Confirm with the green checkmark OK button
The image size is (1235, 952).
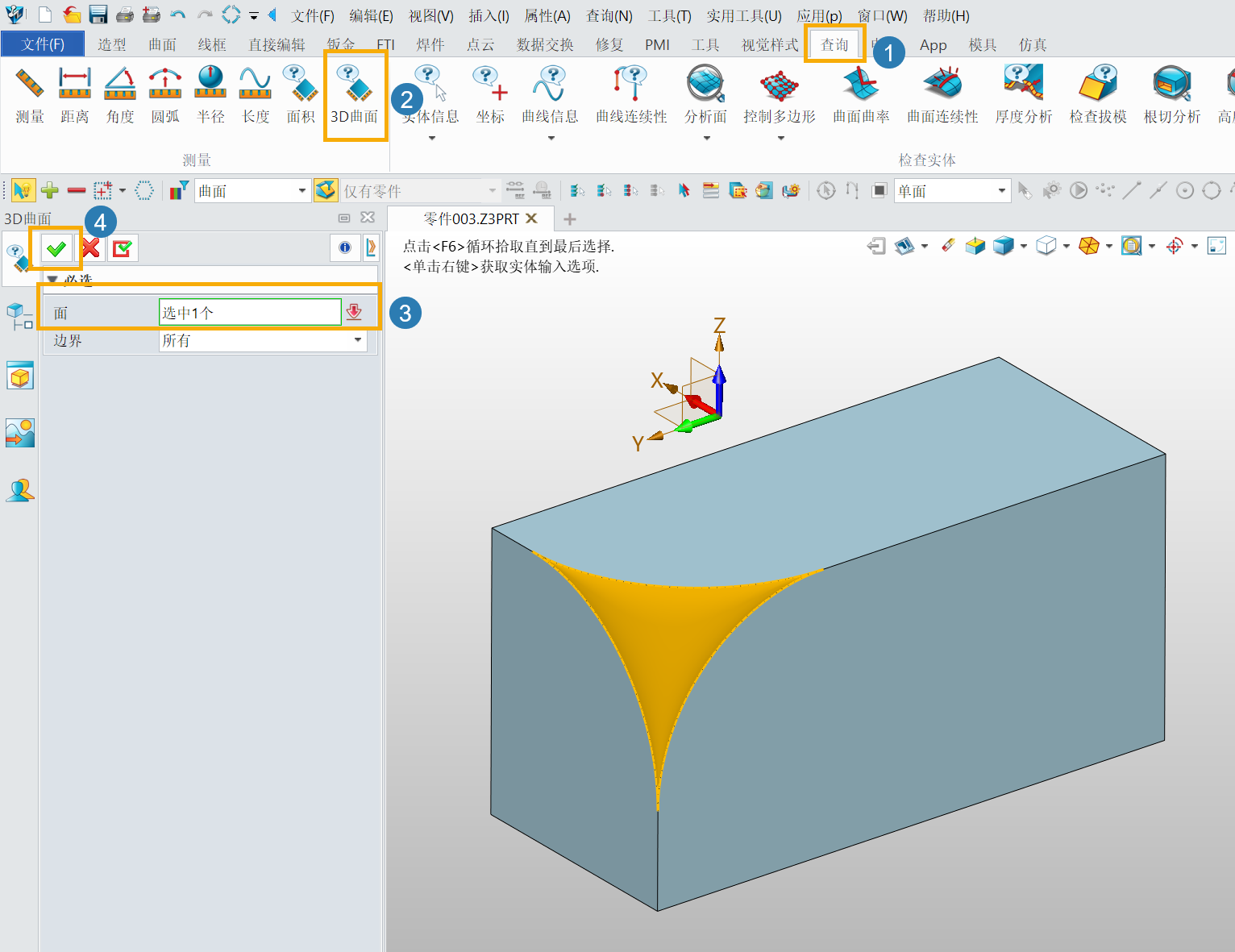[x=56, y=248]
